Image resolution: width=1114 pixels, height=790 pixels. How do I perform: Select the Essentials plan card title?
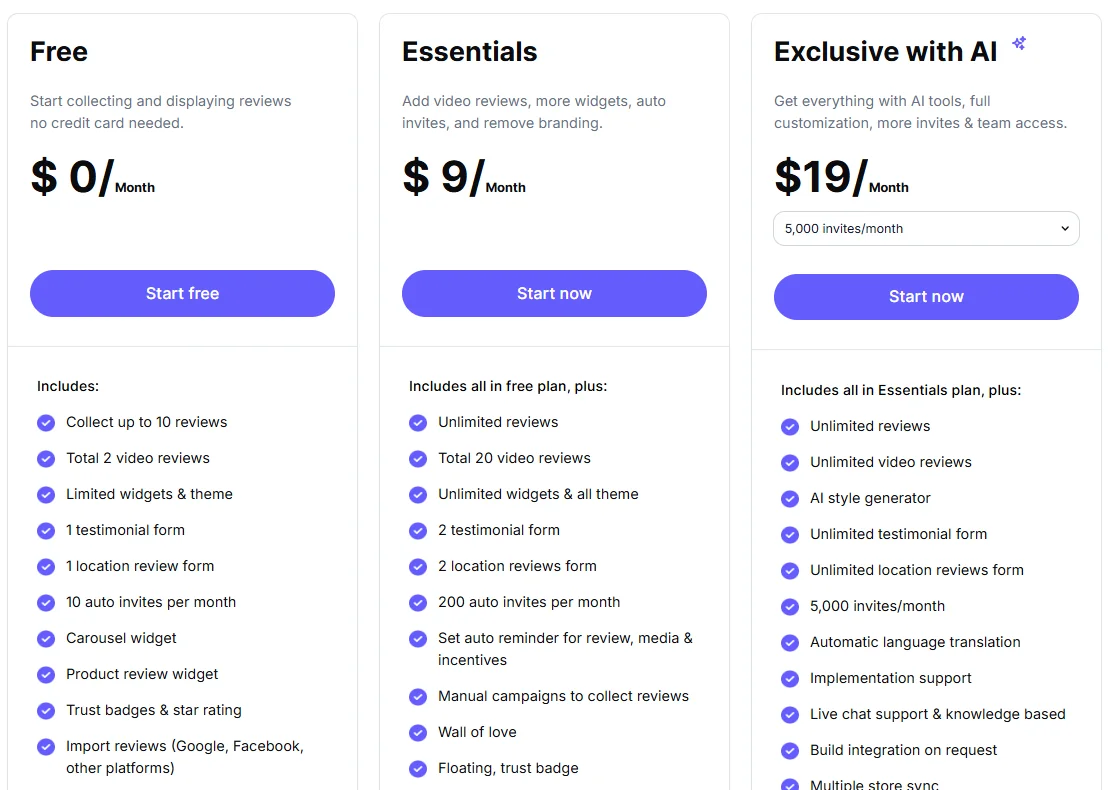coord(470,51)
